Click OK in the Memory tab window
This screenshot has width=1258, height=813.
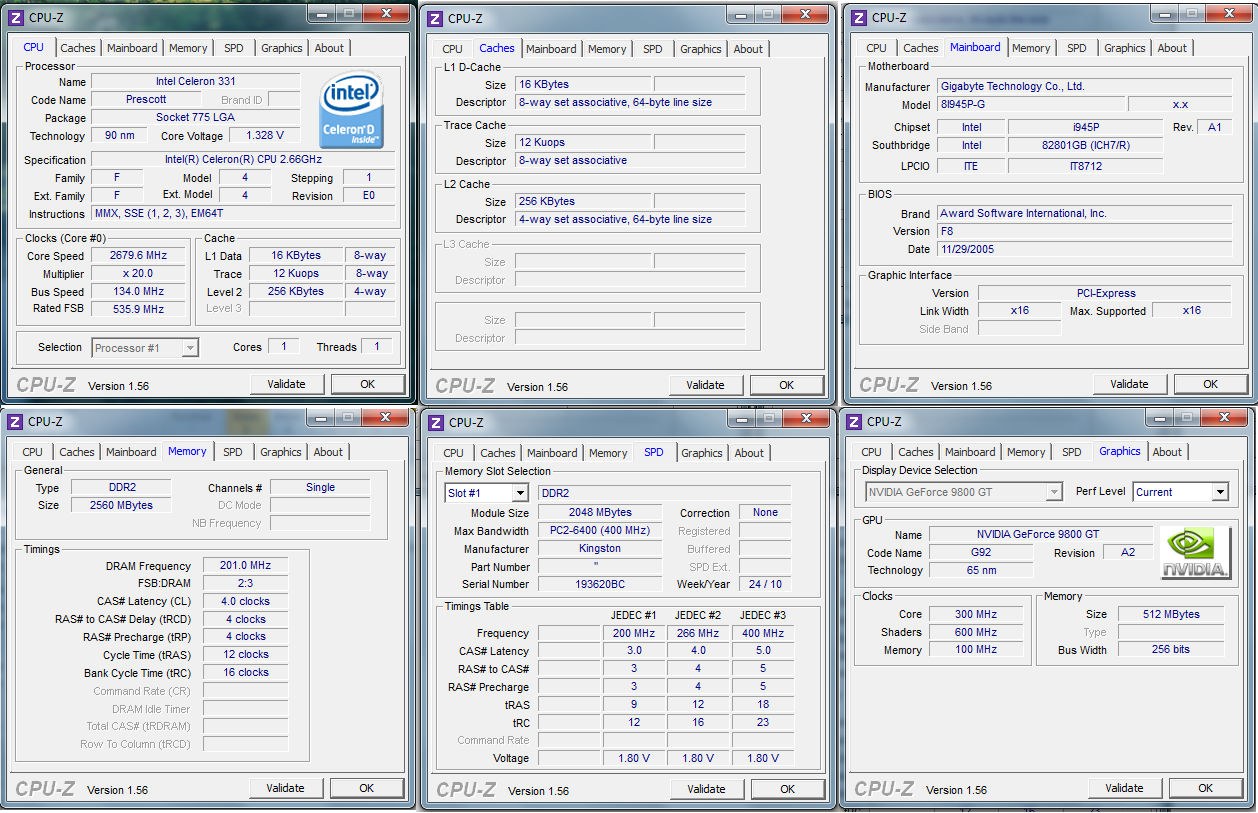[x=367, y=788]
